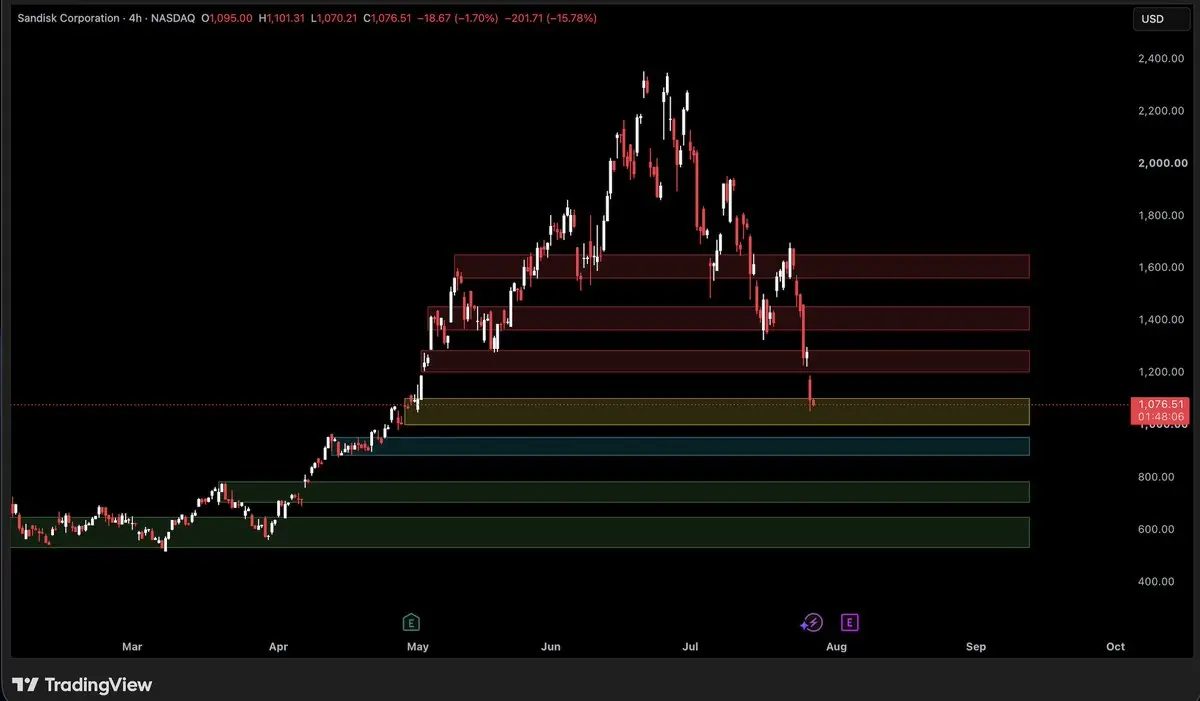
Task: Click the green earnings E icon near May
Action: pos(411,622)
